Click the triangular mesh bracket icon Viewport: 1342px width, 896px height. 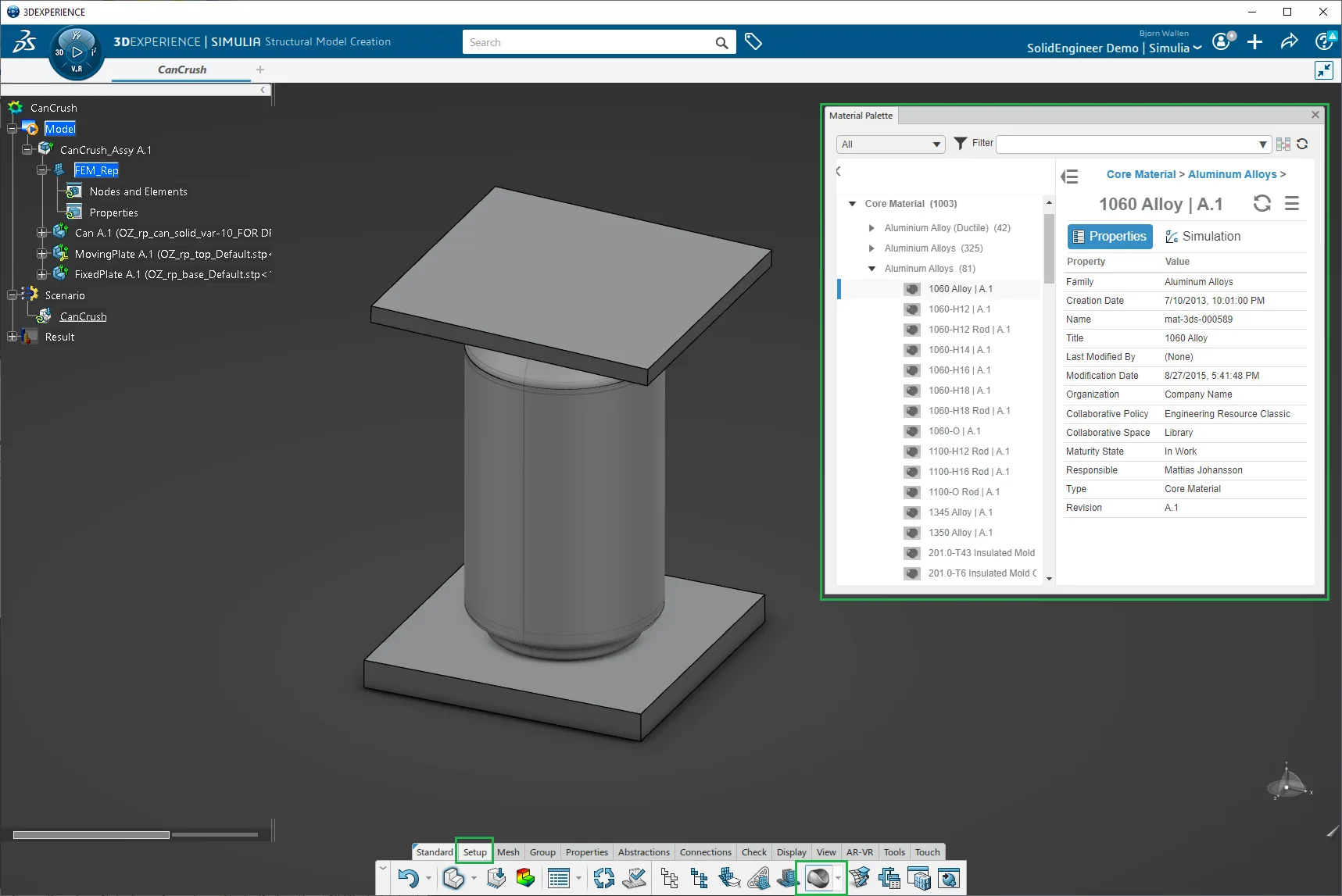point(759,878)
